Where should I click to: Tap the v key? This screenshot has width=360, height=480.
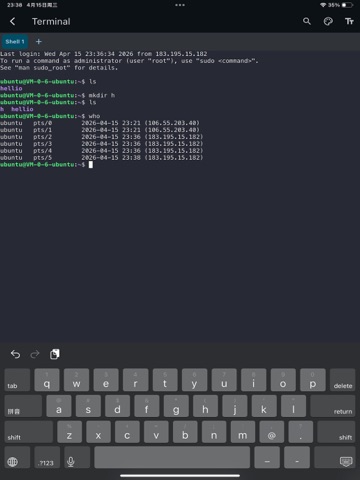tap(156, 432)
